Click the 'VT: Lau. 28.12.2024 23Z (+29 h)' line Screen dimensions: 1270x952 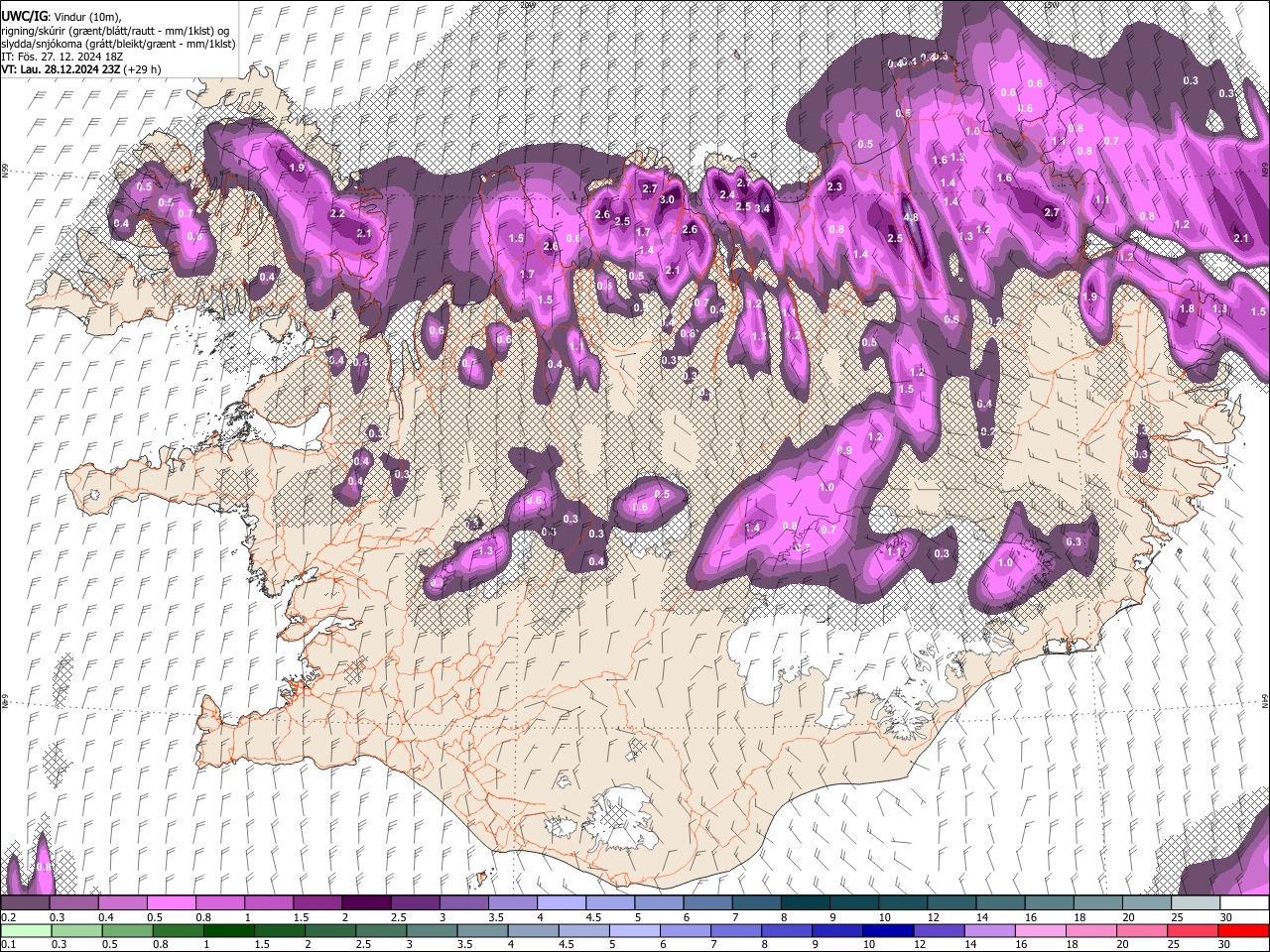click(x=81, y=69)
